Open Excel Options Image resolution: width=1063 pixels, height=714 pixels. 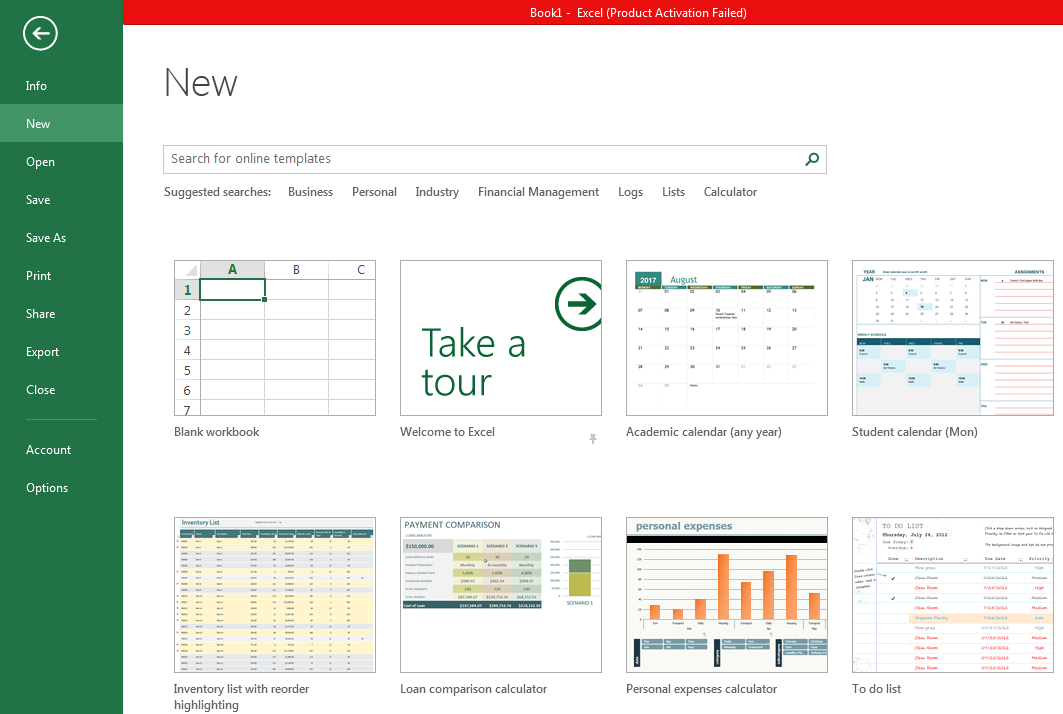coord(61,488)
